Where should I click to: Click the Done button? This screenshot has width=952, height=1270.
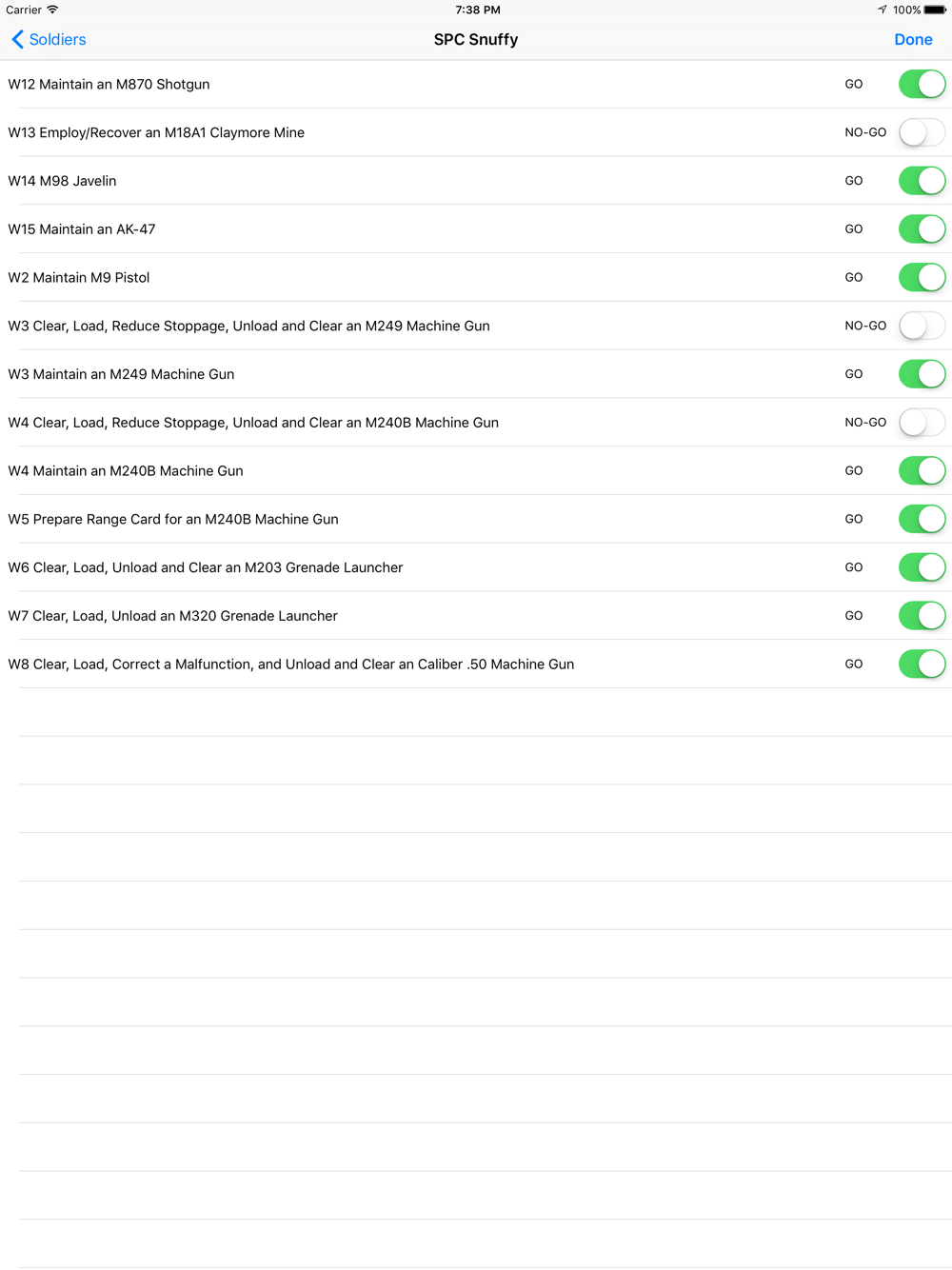[913, 40]
